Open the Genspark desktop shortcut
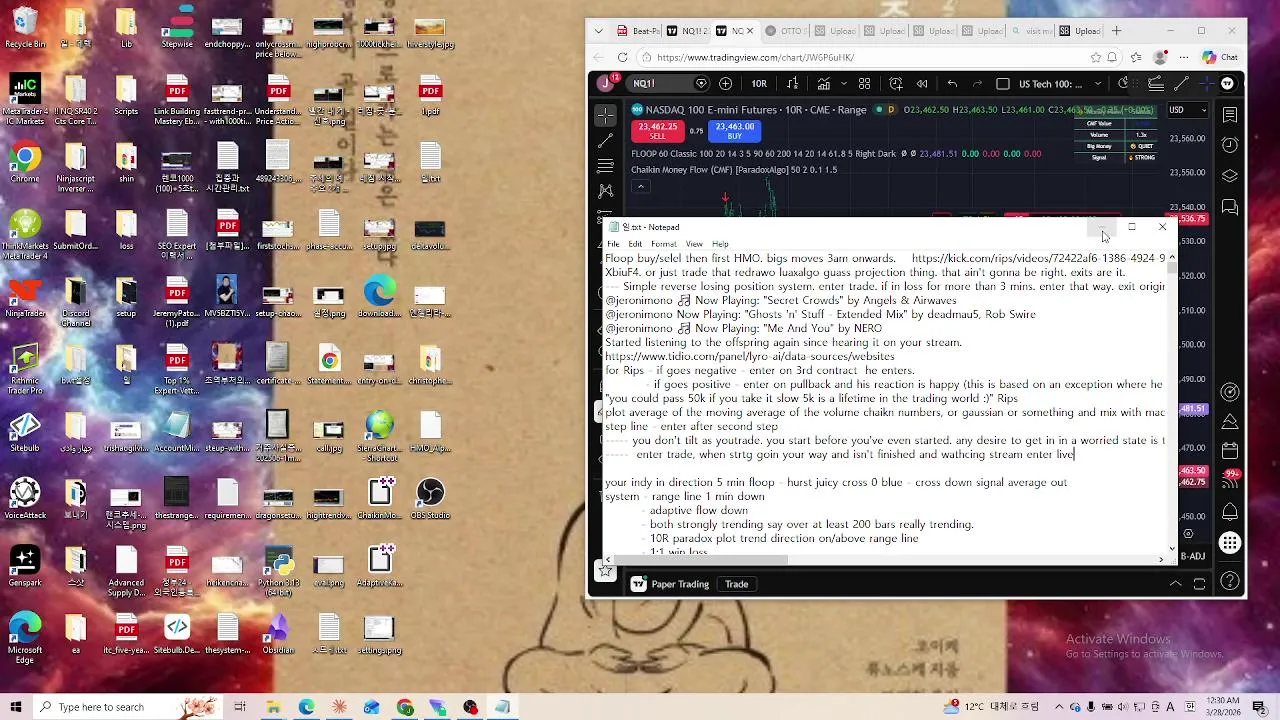The image size is (1280, 720). click(25, 566)
